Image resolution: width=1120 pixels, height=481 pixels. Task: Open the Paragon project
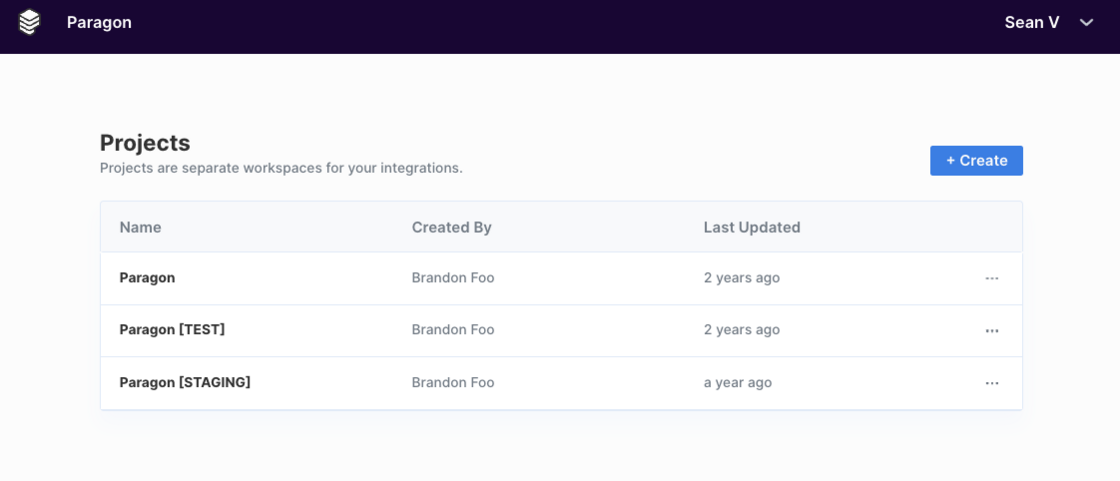coord(147,278)
